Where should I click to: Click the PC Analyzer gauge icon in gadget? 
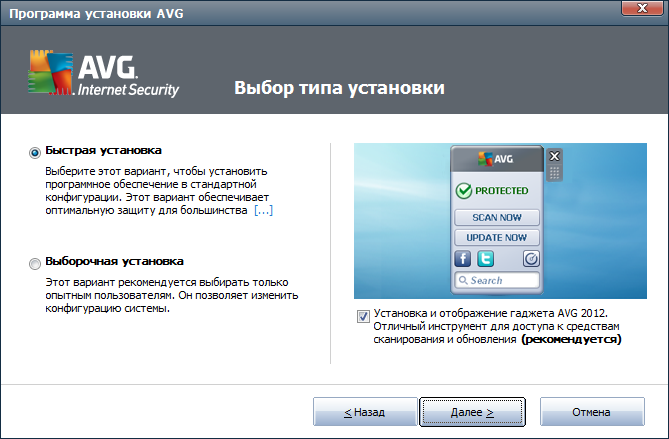click(531, 259)
